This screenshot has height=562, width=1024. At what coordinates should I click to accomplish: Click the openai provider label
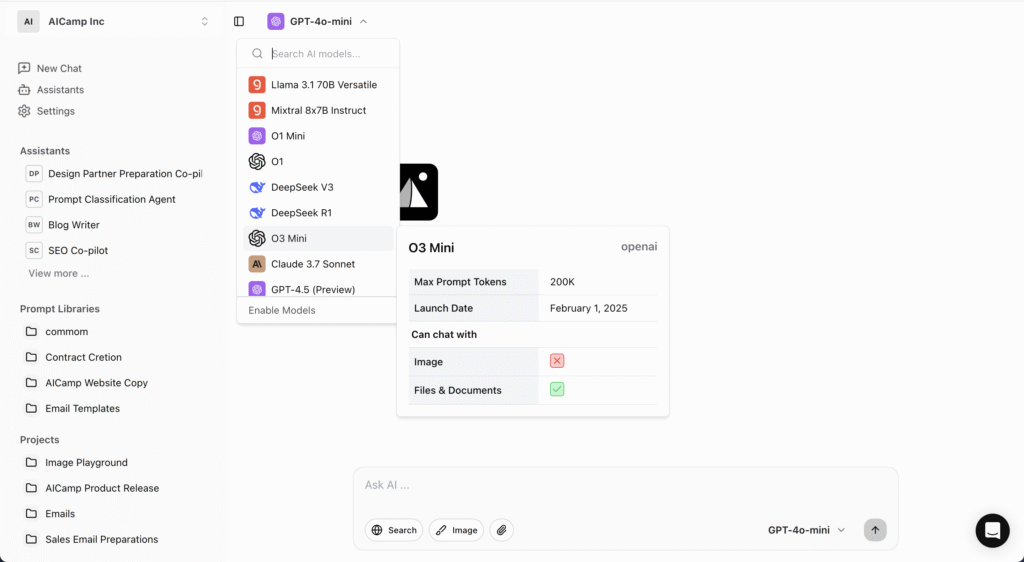639,247
